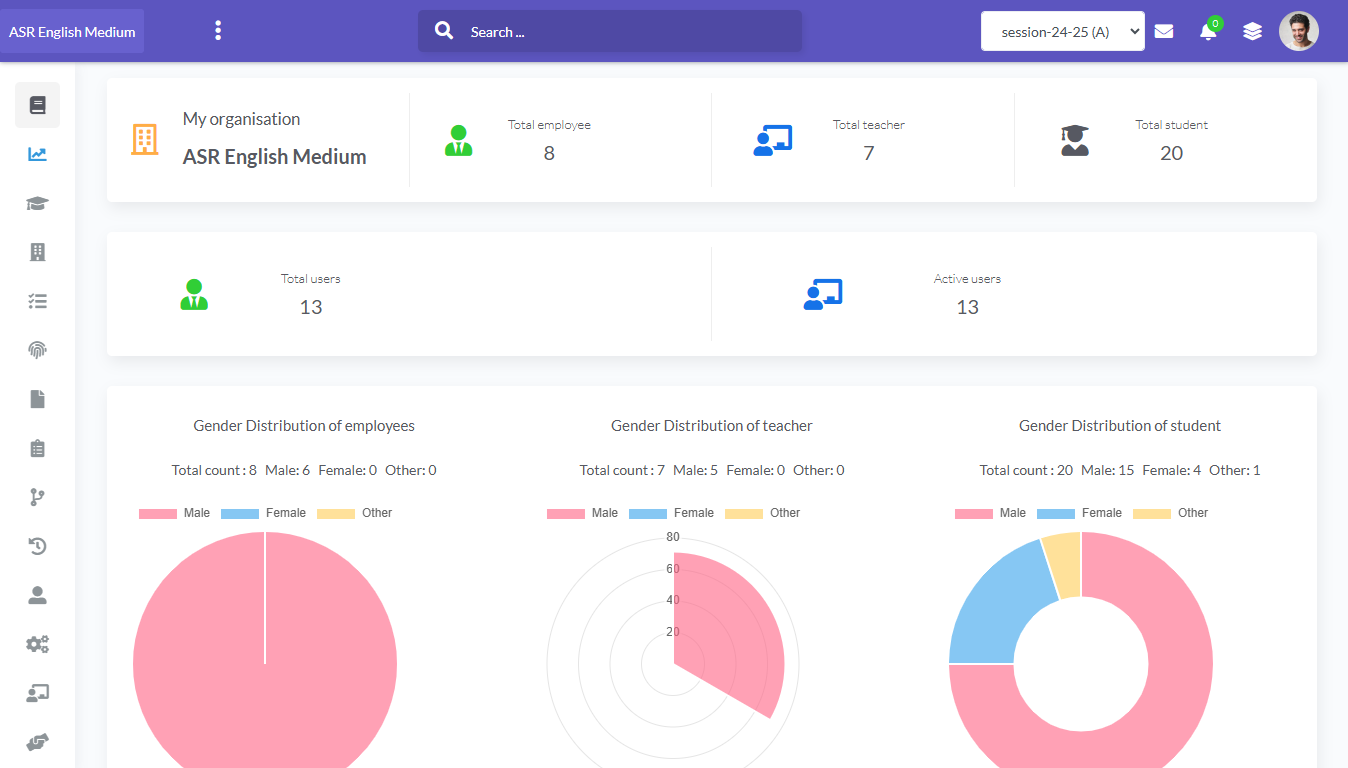Click the search magnifier icon

[x=444, y=31]
